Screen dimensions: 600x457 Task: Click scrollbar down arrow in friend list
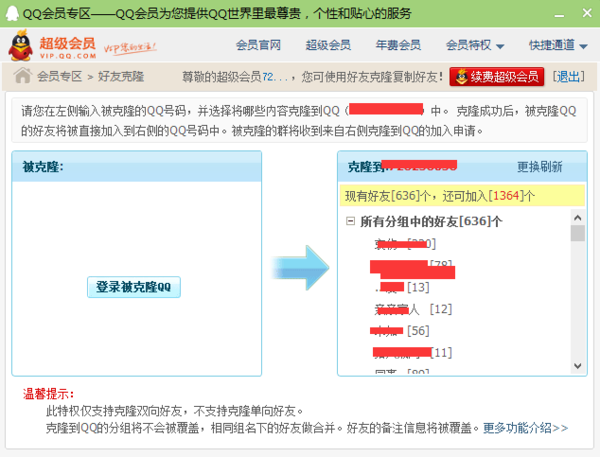pos(578,366)
